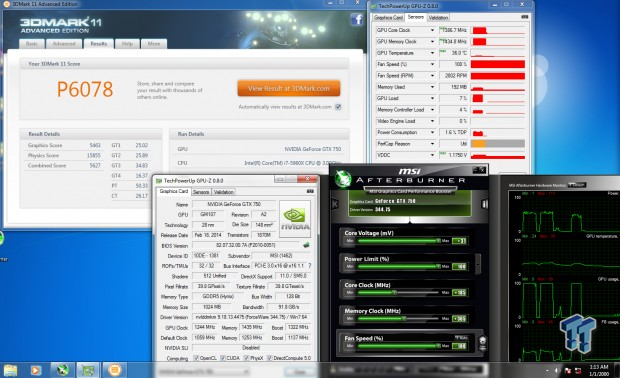
Task: Click the NVIDIA logo in GPU-Z
Action: pos(295,218)
